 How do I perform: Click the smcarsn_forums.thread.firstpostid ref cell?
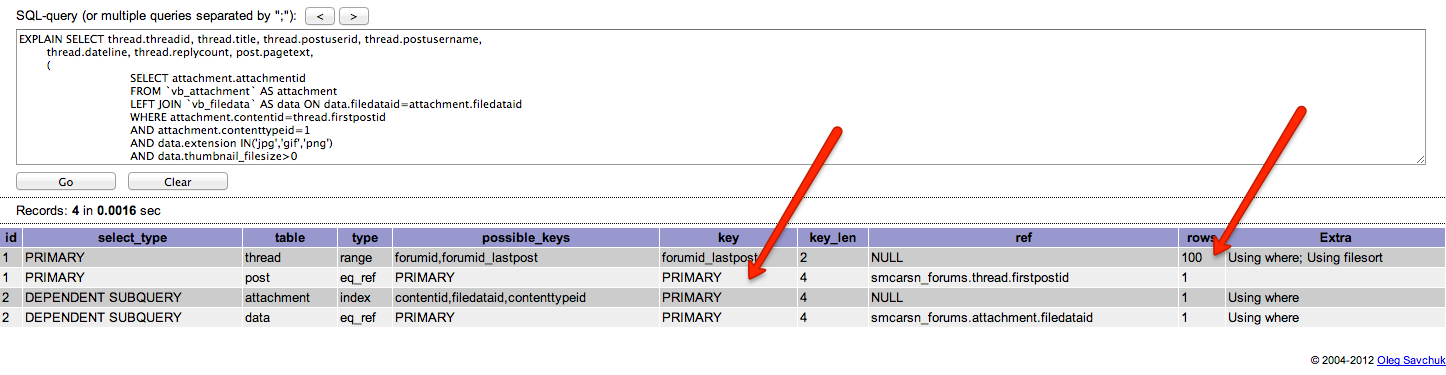click(x=1023, y=277)
